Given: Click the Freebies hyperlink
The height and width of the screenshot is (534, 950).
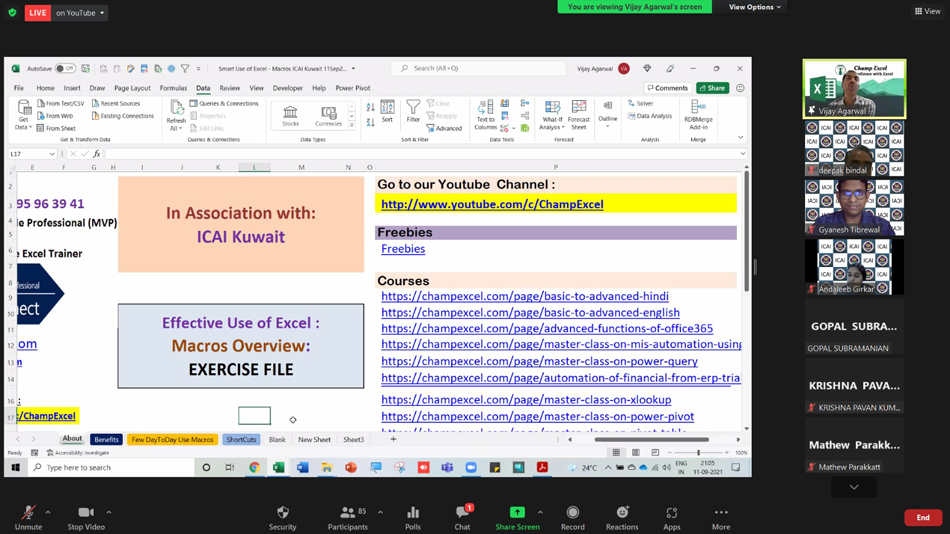Looking at the screenshot, I should 403,249.
